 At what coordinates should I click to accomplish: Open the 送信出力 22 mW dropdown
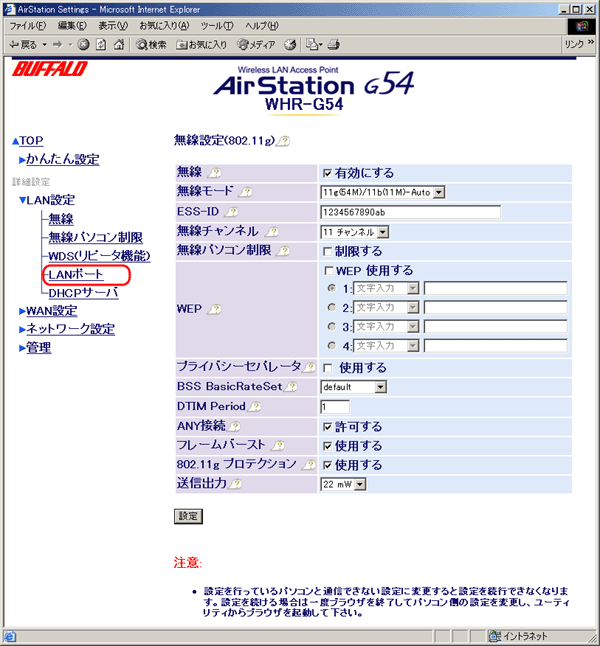pyautogui.click(x=343, y=484)
